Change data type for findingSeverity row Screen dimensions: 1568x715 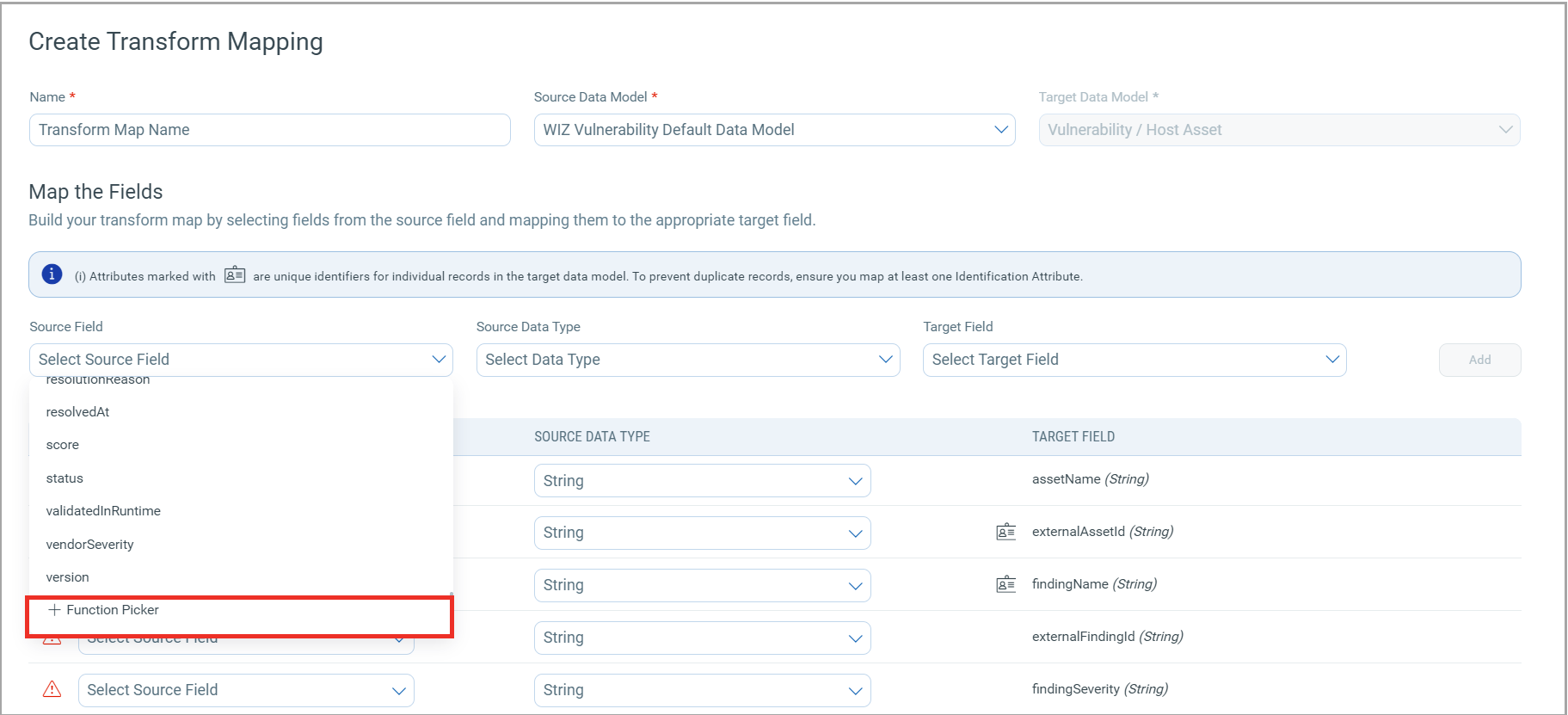(702, 690)
